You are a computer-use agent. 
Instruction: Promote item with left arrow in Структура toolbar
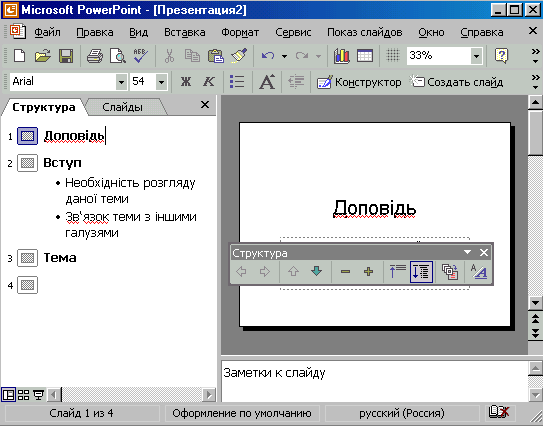point(241,272)
